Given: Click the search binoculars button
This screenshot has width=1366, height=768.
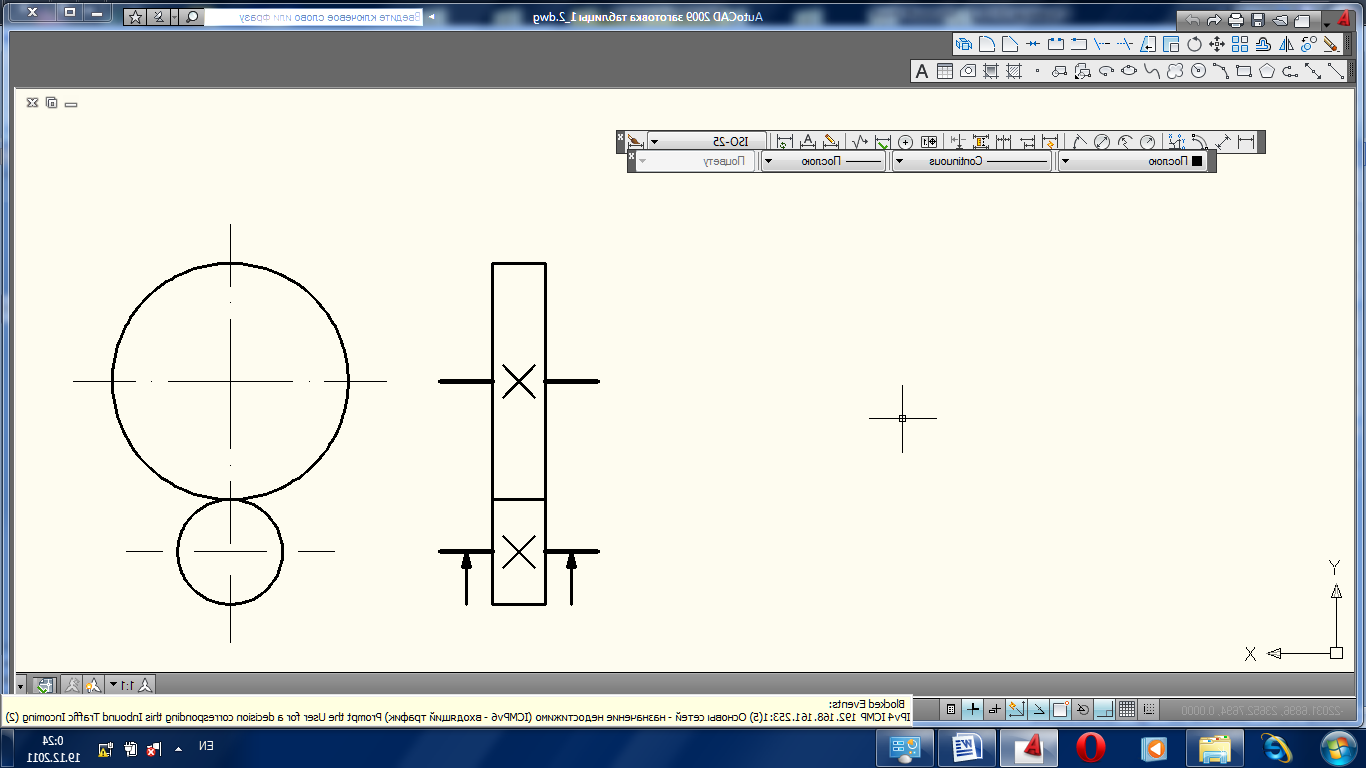Looking at the screenshot, I should tap(192, 17).
